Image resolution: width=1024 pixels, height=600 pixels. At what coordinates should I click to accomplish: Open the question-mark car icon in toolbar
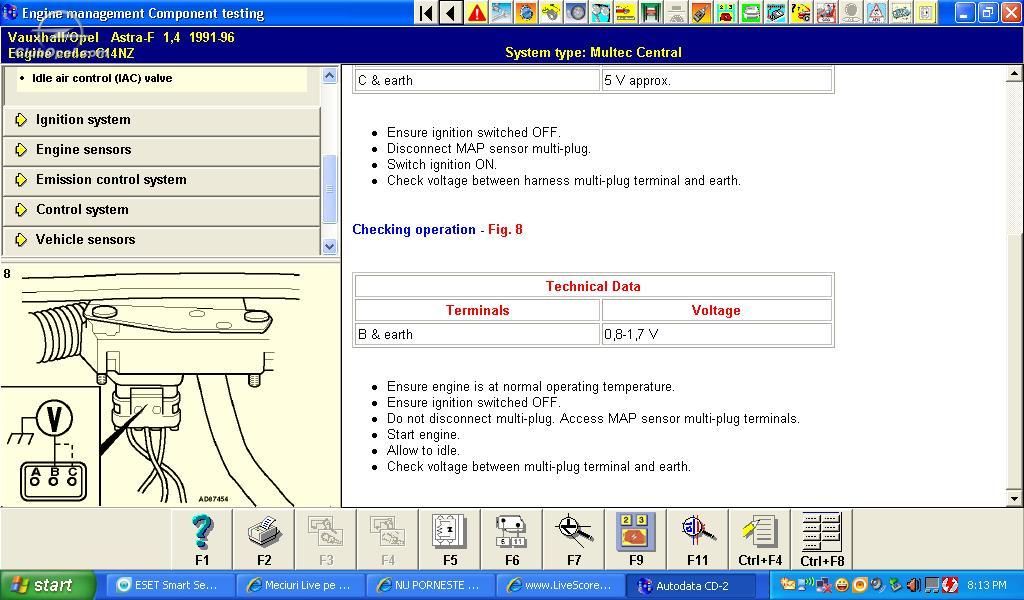(801, 12)
